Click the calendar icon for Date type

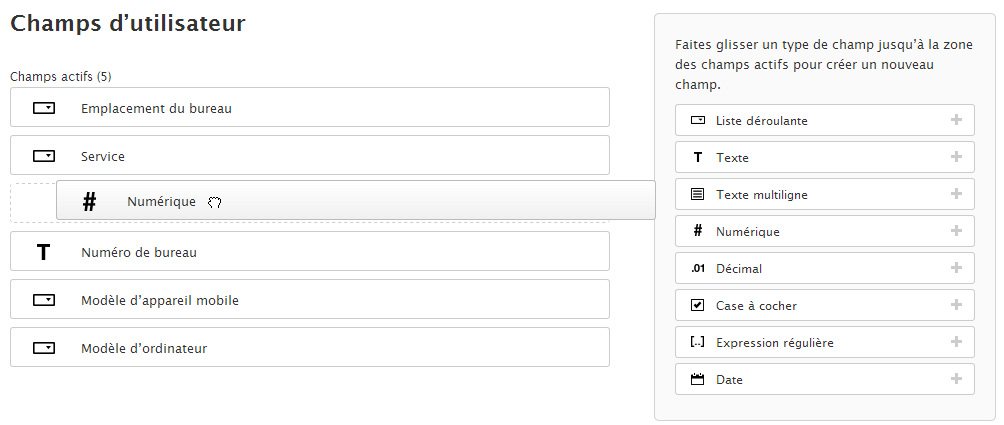[x=697, y=380]
